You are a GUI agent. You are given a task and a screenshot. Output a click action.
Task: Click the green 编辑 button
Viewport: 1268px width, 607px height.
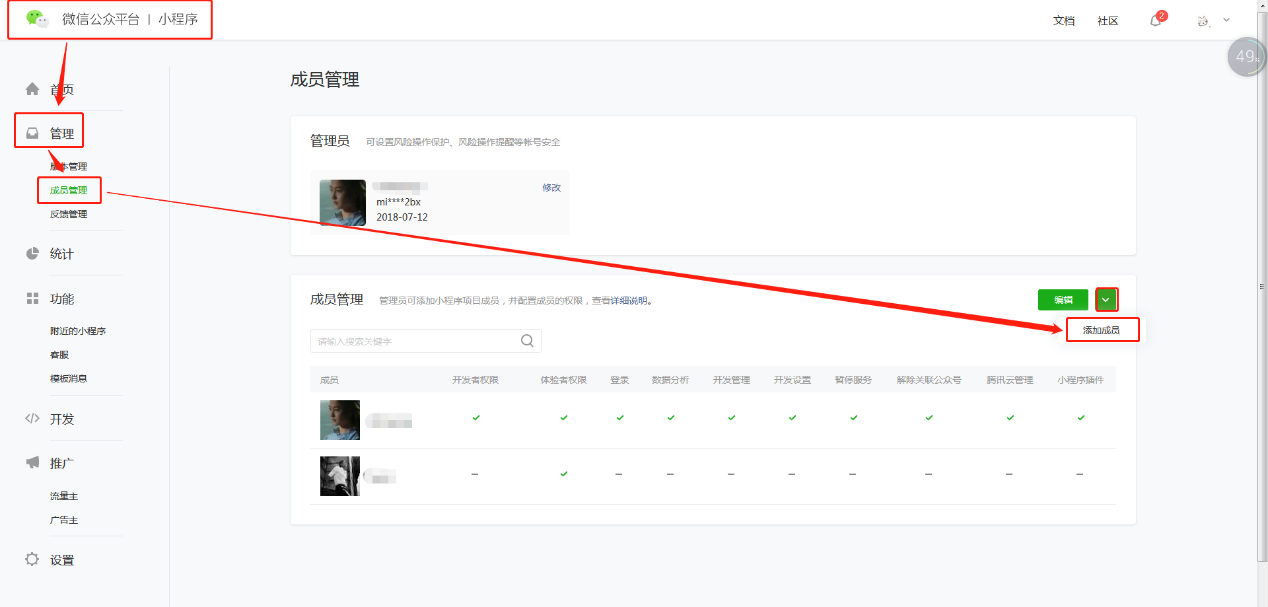(x=1062, y=299)
